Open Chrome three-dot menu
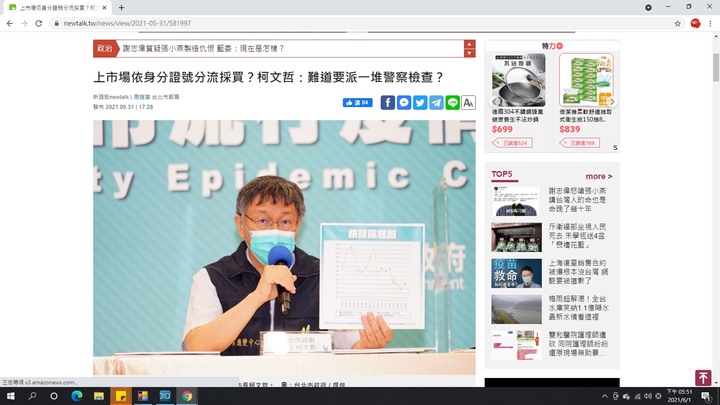 click(x=710, y=23)
